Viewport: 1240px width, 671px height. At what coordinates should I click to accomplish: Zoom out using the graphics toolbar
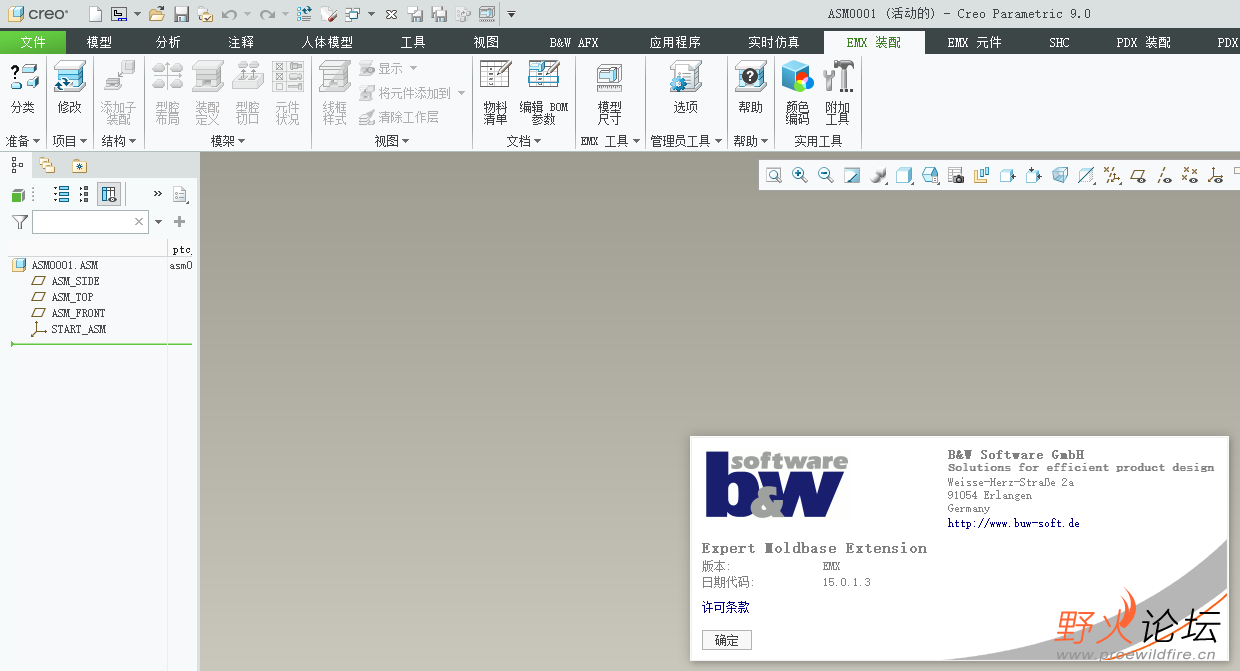[826, 176]
